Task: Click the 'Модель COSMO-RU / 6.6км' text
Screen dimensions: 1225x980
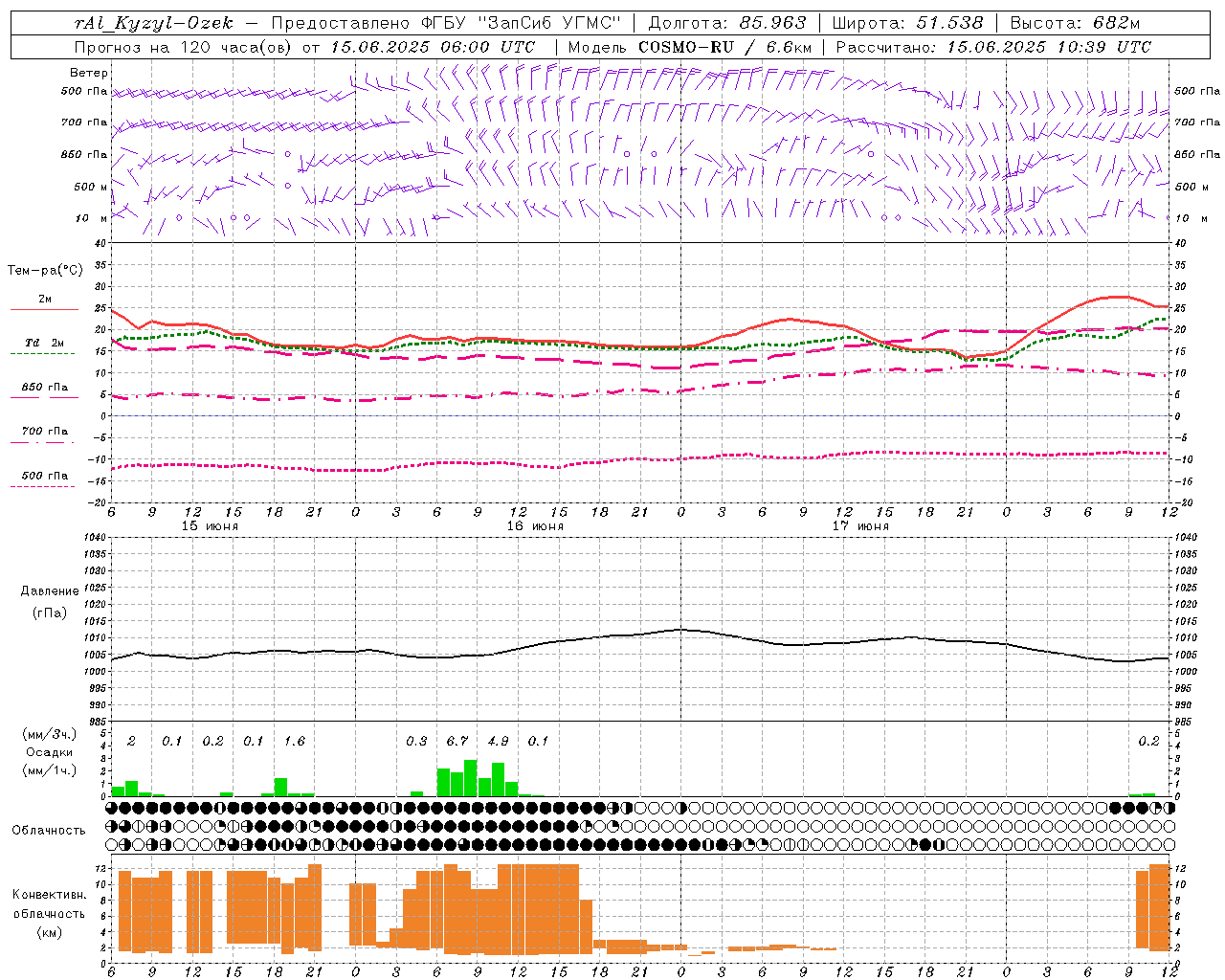Action: pyautogui.click(x=689, y=46)
